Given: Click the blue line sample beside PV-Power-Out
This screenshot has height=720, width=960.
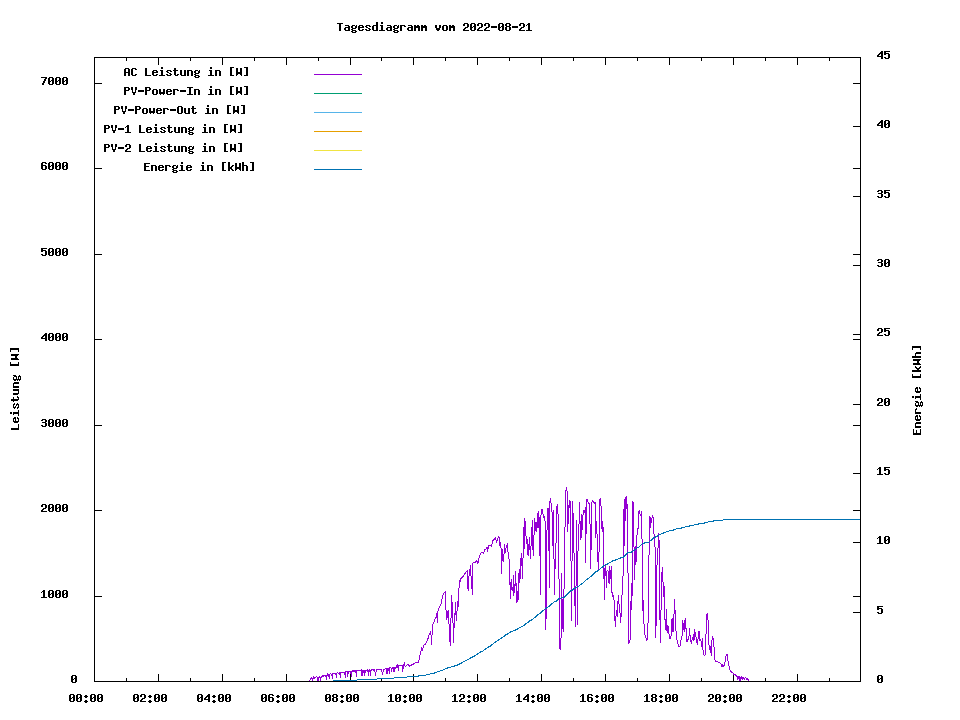Looking at the screenshot, I should pos(337,112).
